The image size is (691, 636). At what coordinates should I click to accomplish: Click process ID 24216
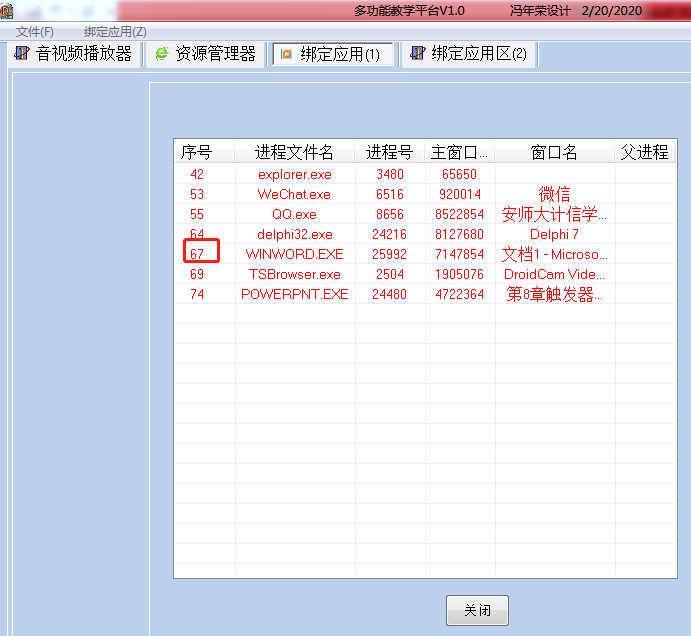tap(390, 234)
